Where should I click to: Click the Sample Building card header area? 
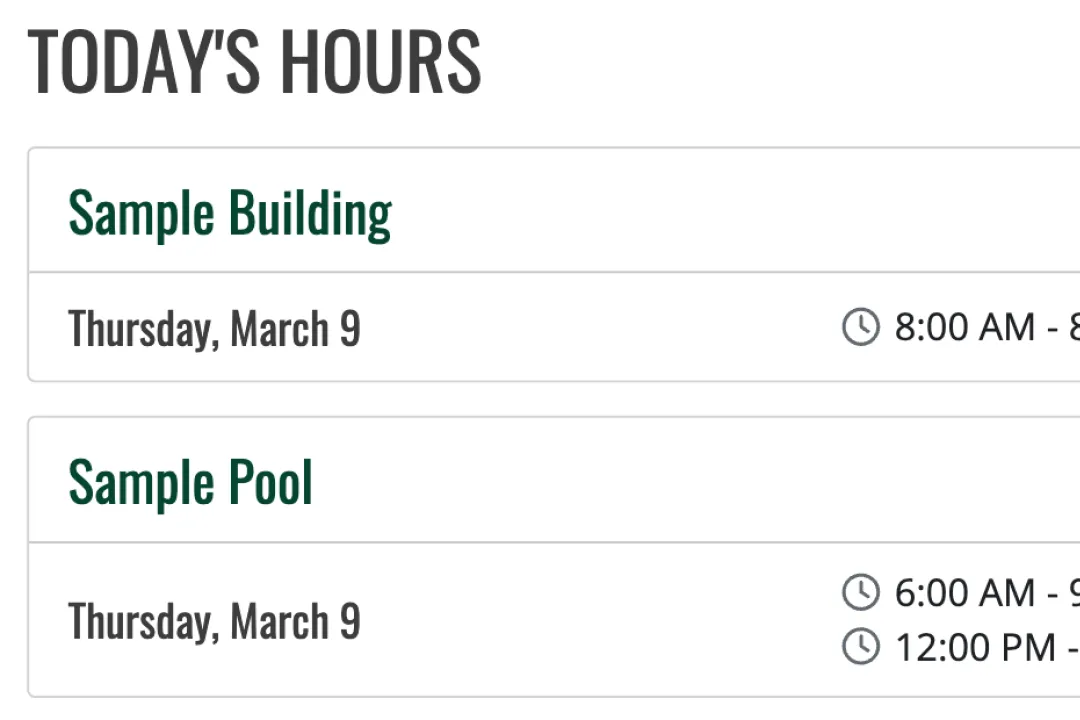pyautogui.click(x=540, y=211)
